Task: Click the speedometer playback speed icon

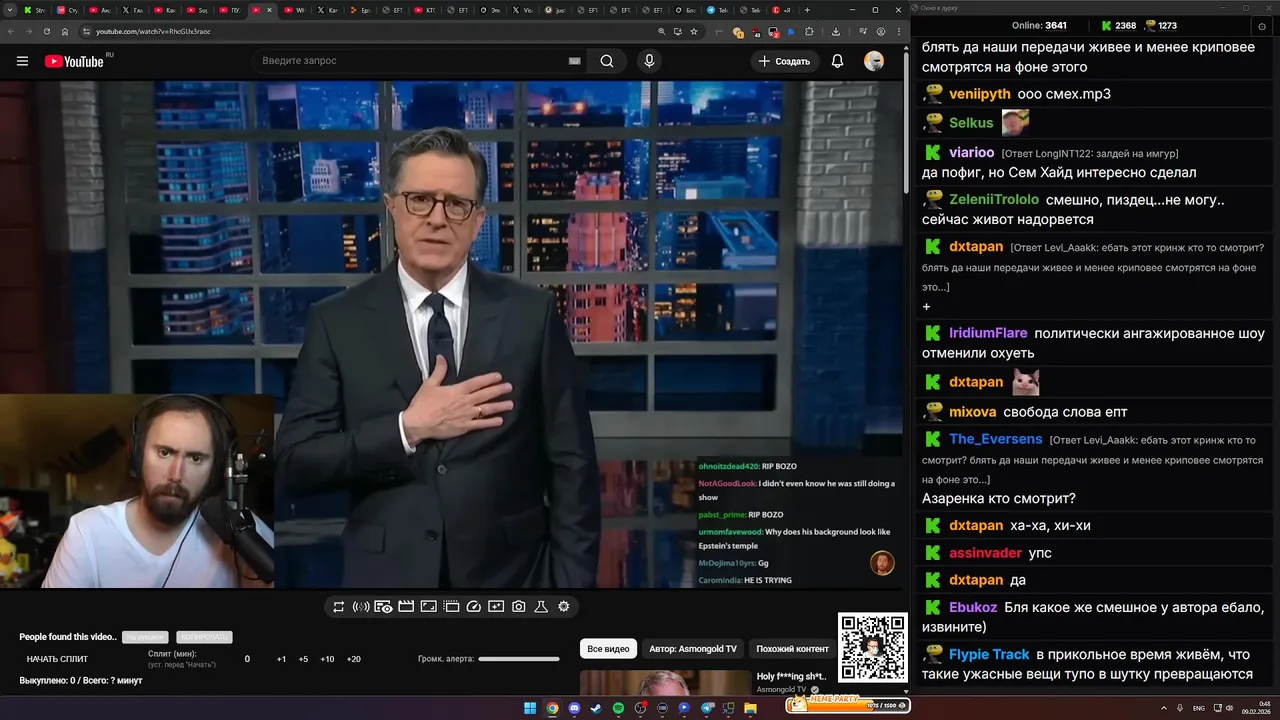Action: tap(474, 606)
